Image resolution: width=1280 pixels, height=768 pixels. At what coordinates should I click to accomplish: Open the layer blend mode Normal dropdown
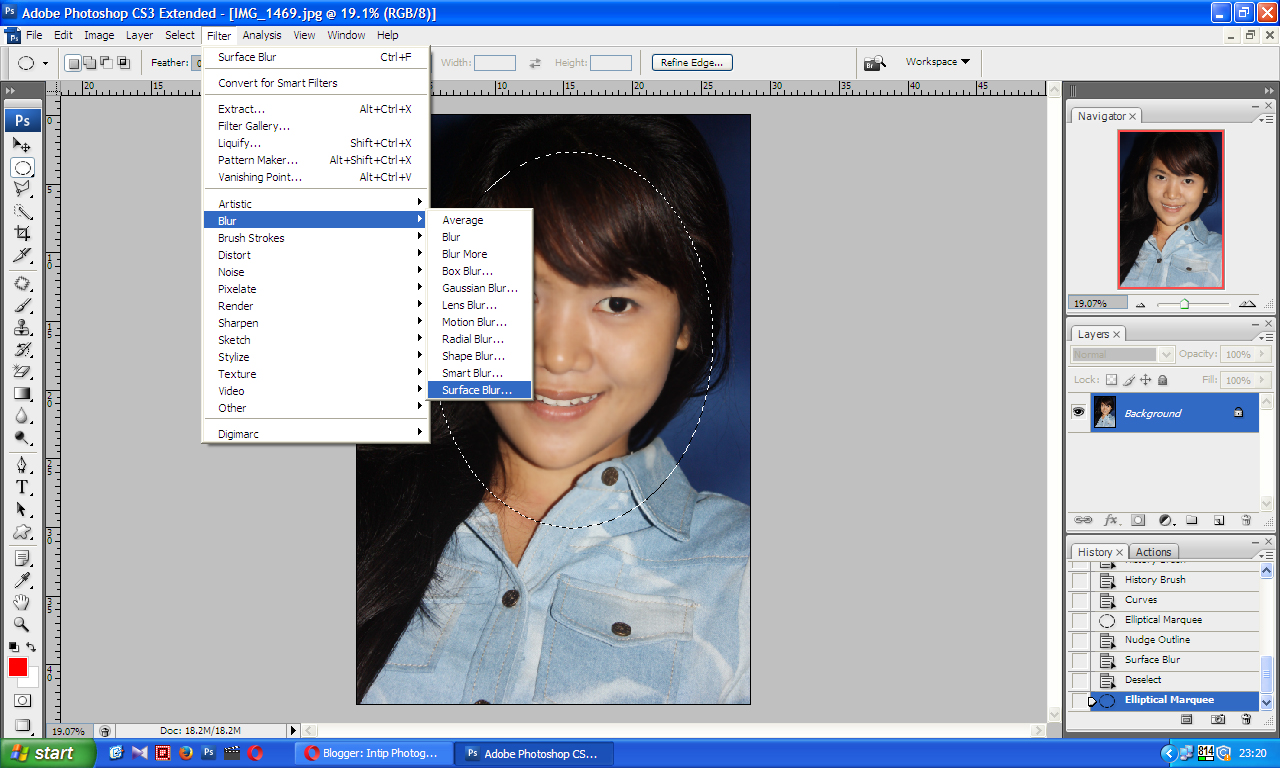(x=1122, y=354)
